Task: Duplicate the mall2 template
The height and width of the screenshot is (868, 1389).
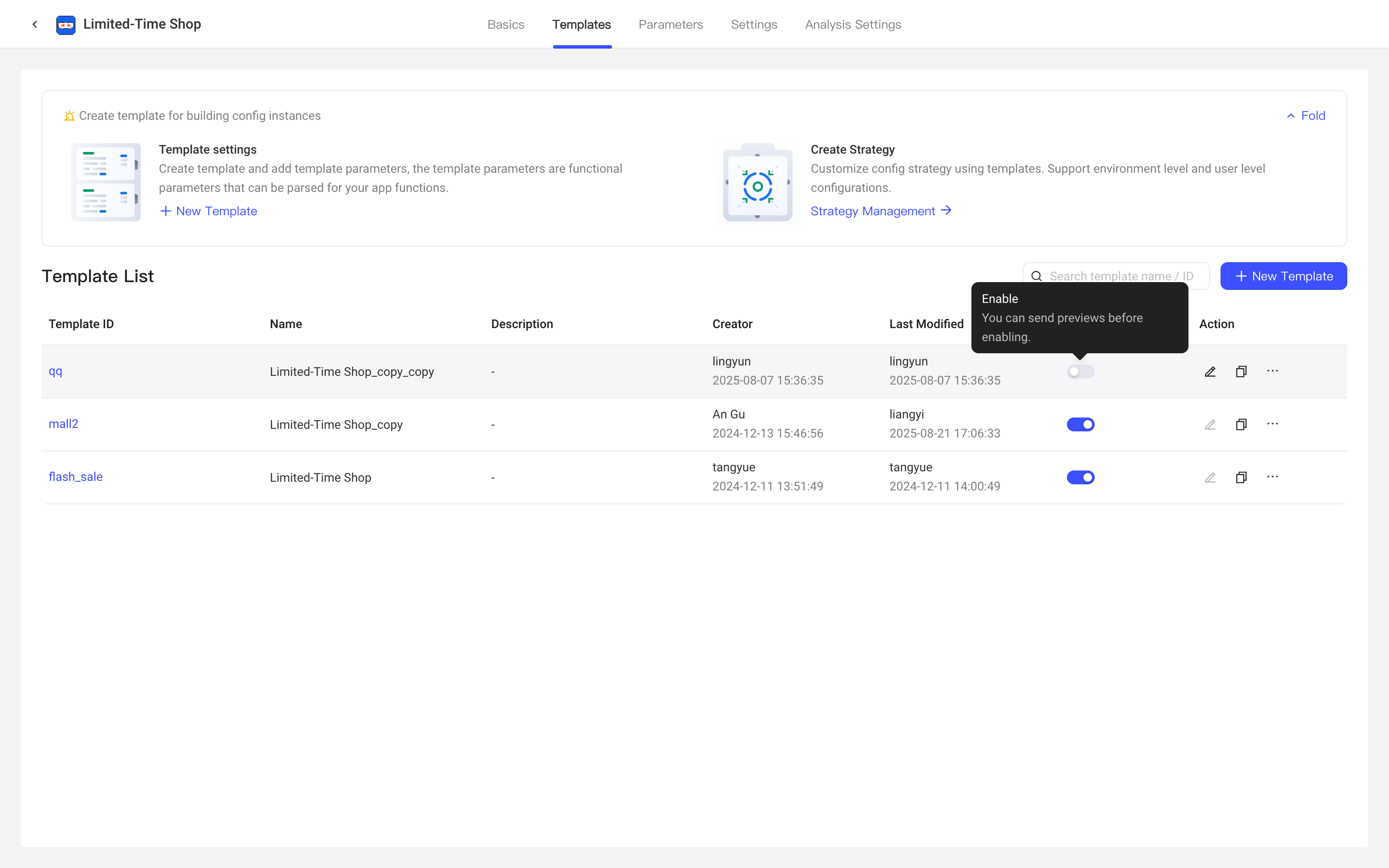Action: 1241,424
